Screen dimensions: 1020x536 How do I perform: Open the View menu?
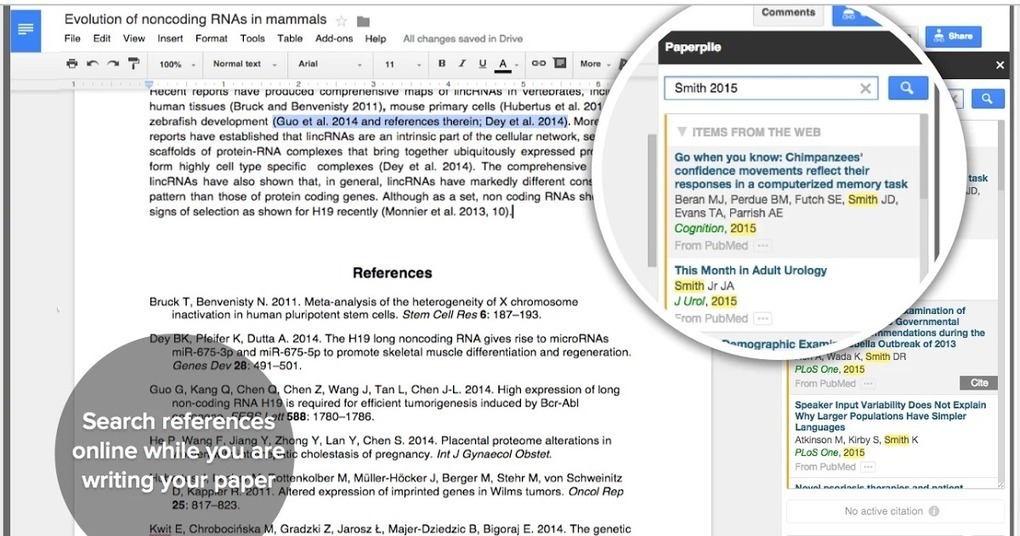tap(134, 38)
